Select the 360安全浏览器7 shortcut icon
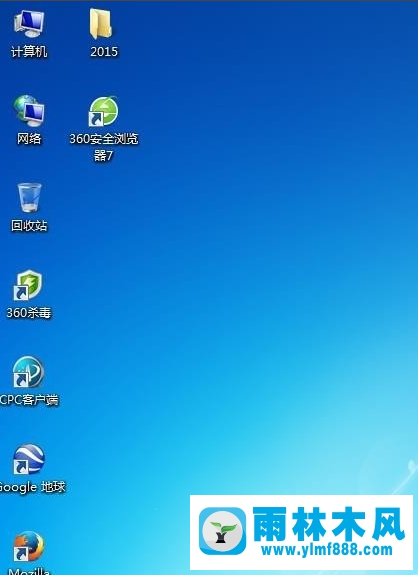418x575 pixels. coord(103,111)
